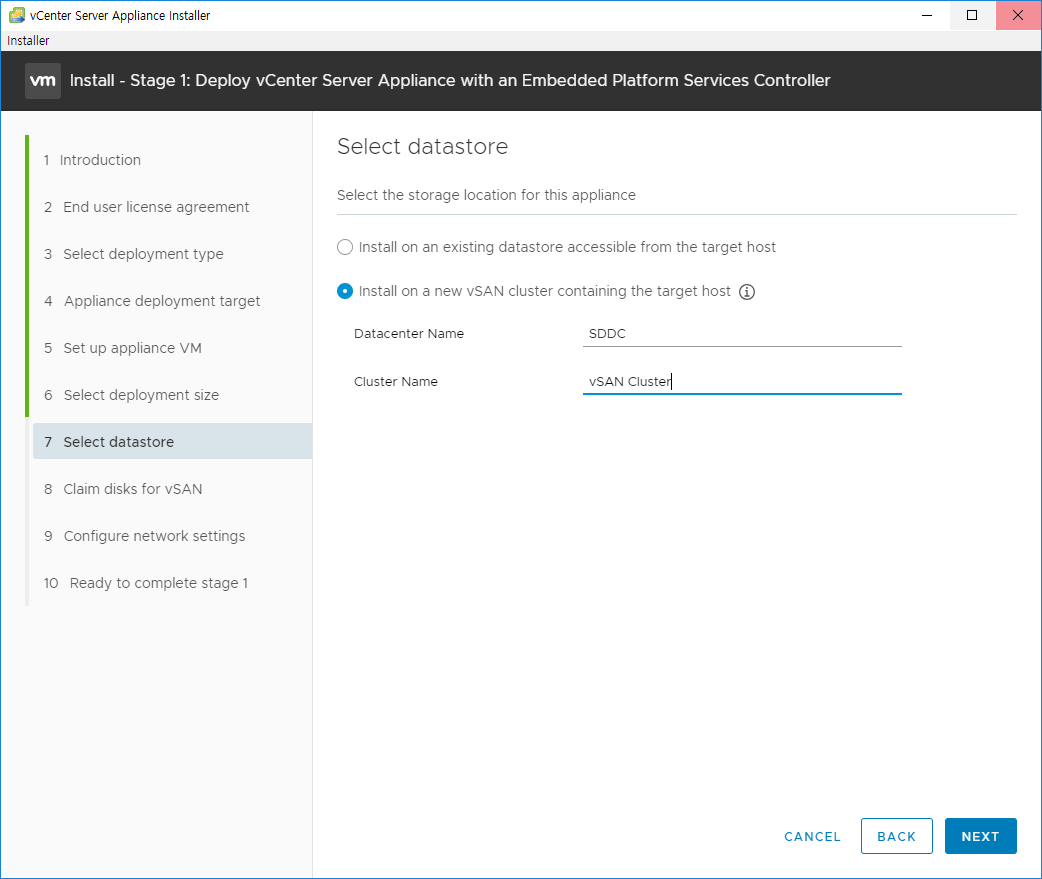Click the Datacenter Name label
Viewport: 1042px width, 879px height.
click(409, 334)
